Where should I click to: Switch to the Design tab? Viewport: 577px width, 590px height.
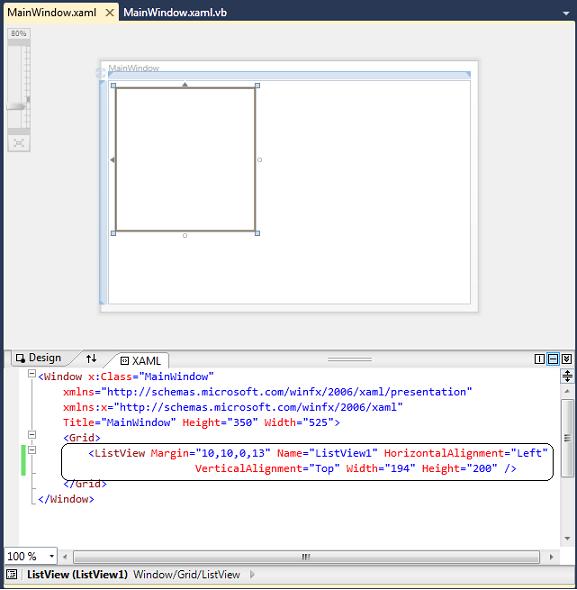click(38, 358)
